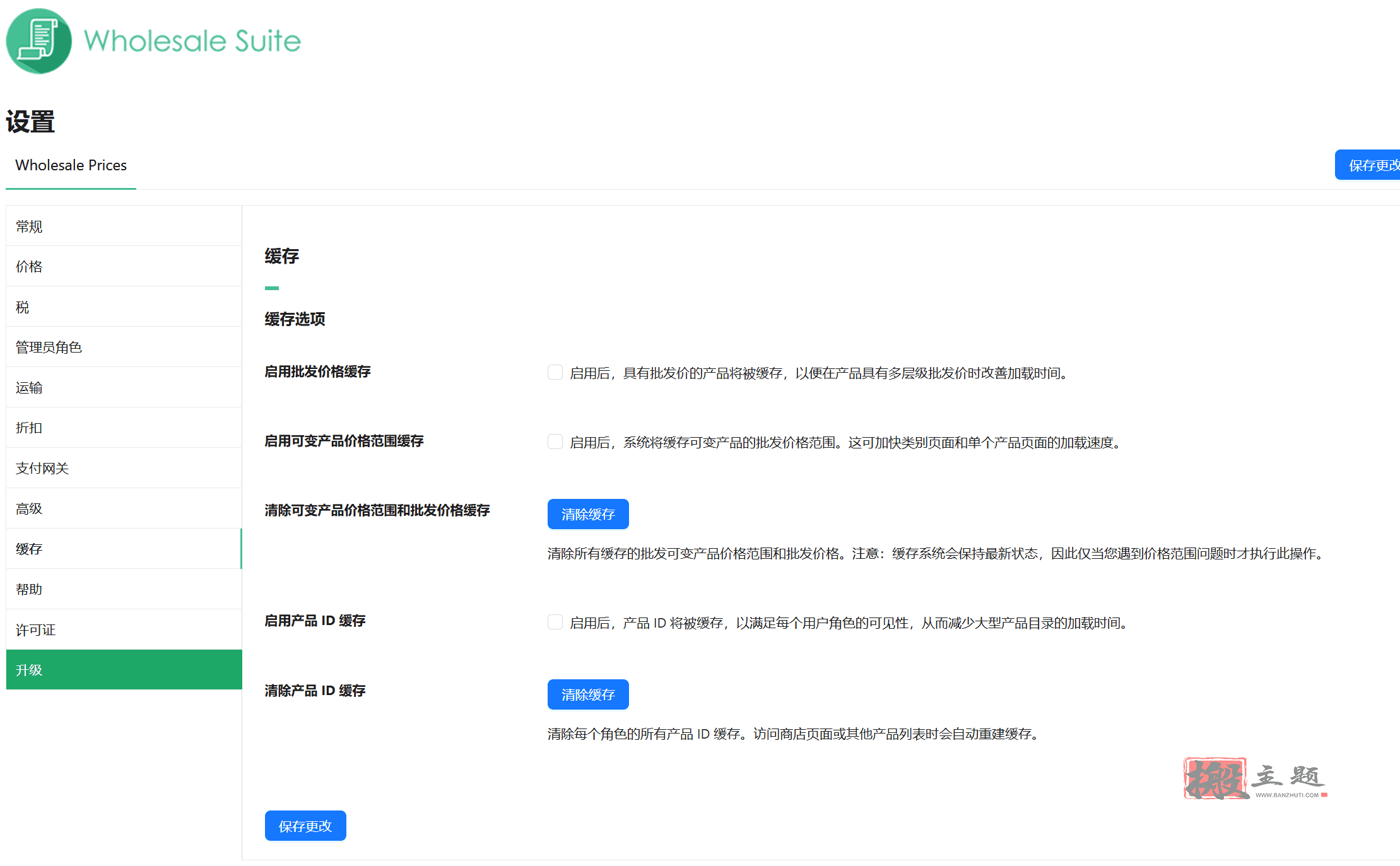Toggle the 启用产品 ID 缓存 checkbox

[555, 622]
